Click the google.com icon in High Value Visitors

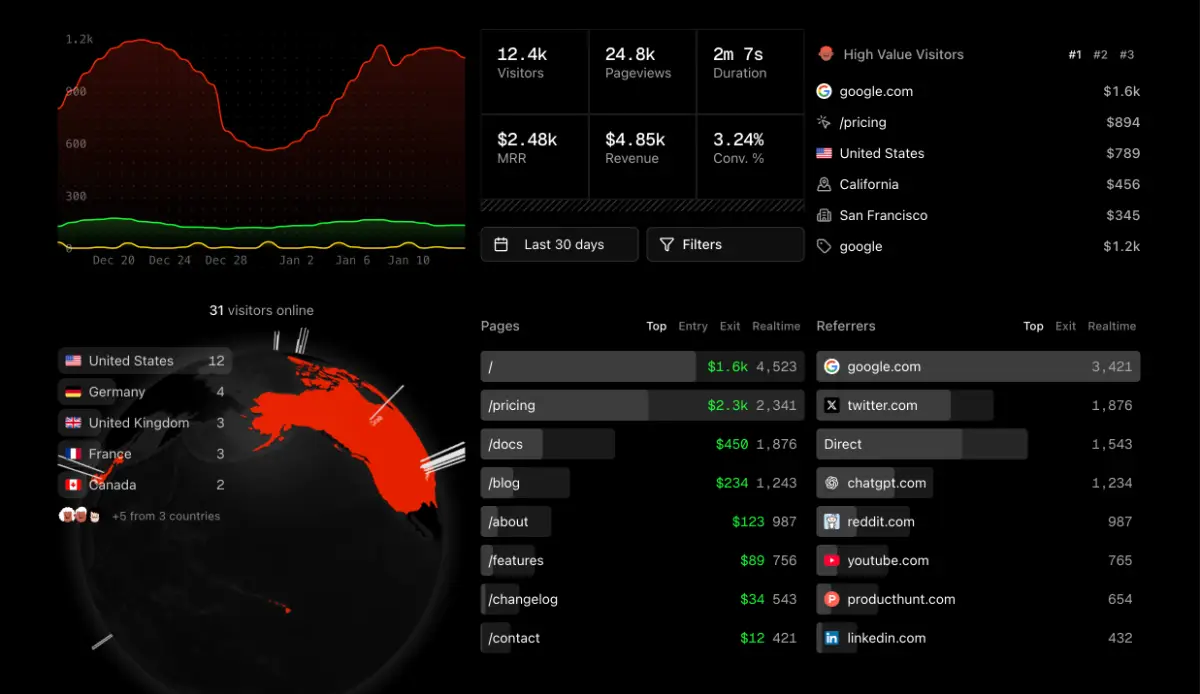tap(824, 91)
